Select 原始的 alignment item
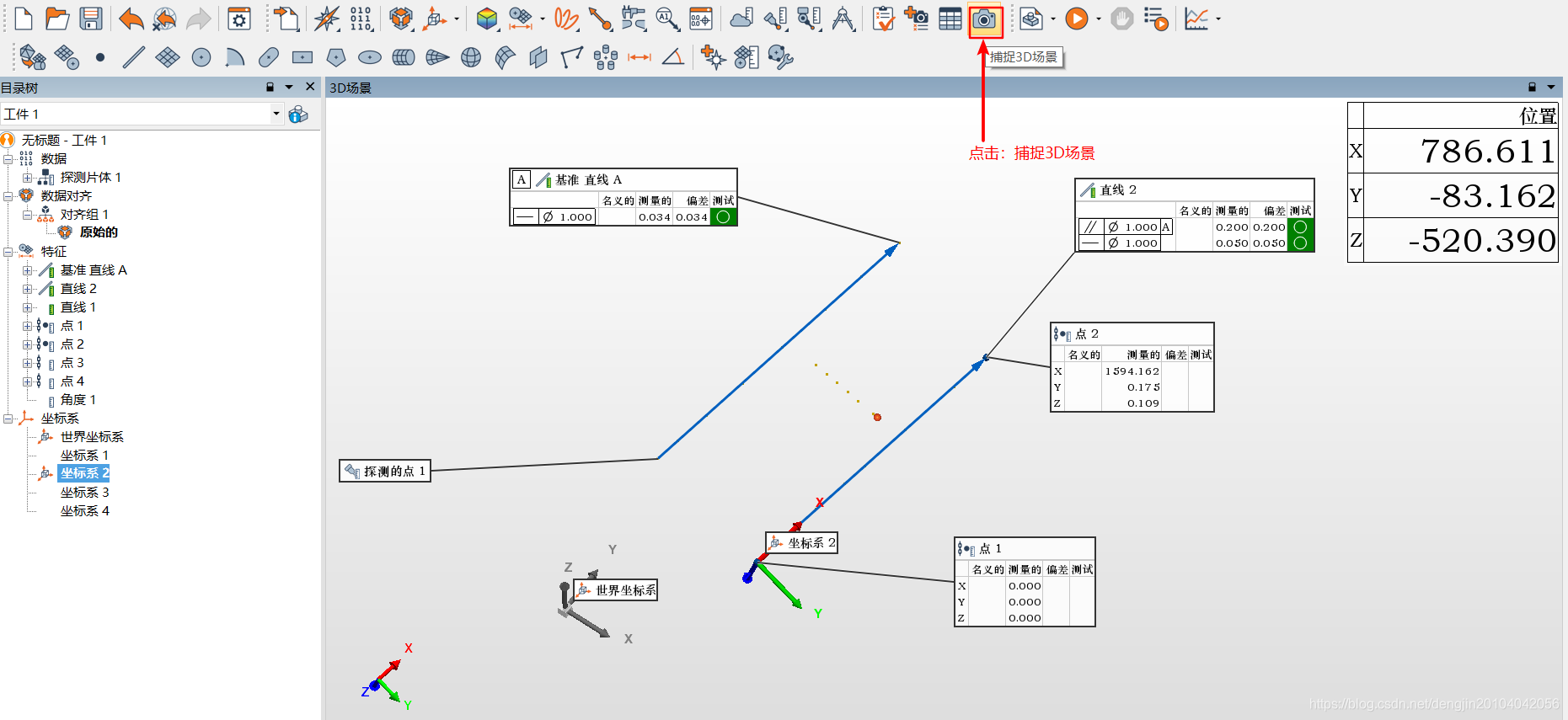This screenshot has height=720, width=1568. tap(99, 232)
